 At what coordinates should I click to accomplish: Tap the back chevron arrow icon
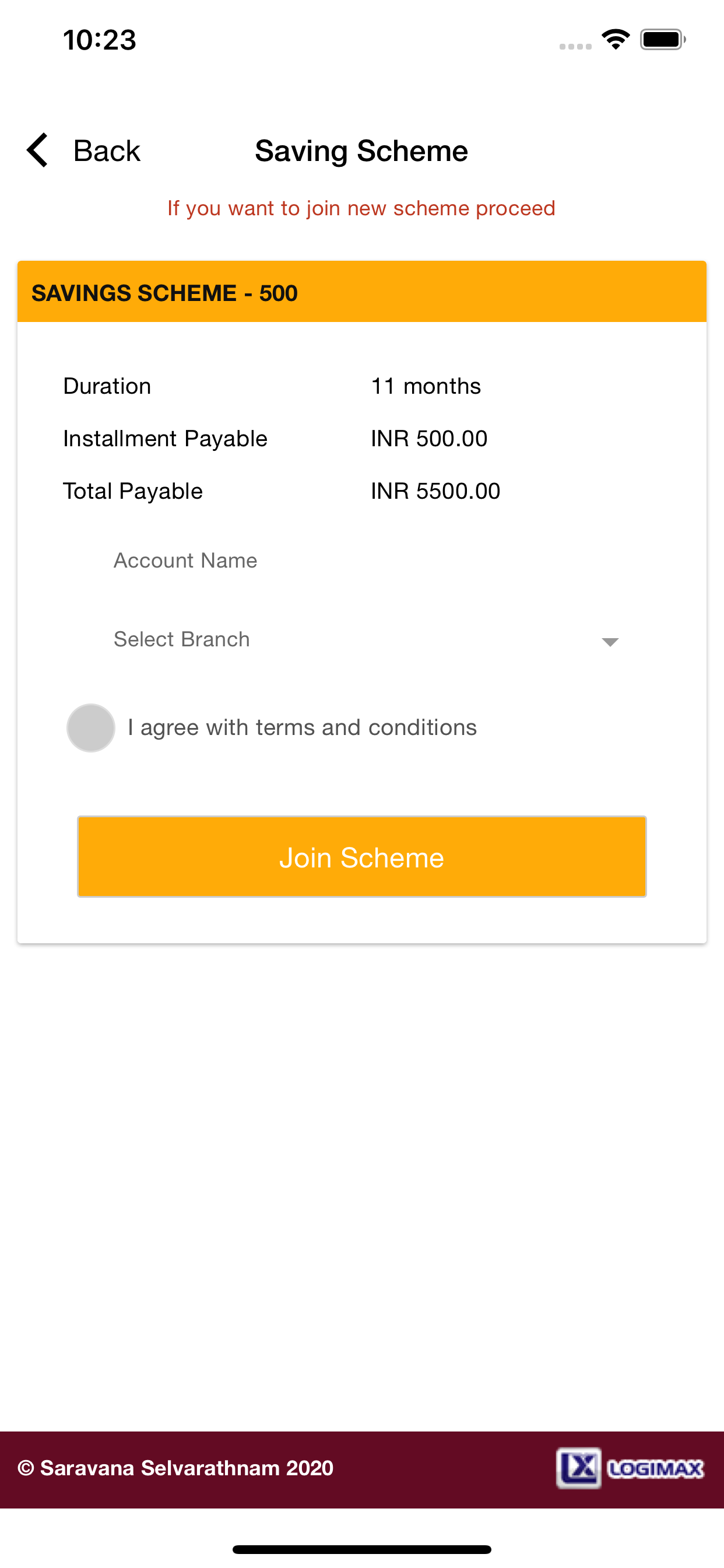click(37, 150)
